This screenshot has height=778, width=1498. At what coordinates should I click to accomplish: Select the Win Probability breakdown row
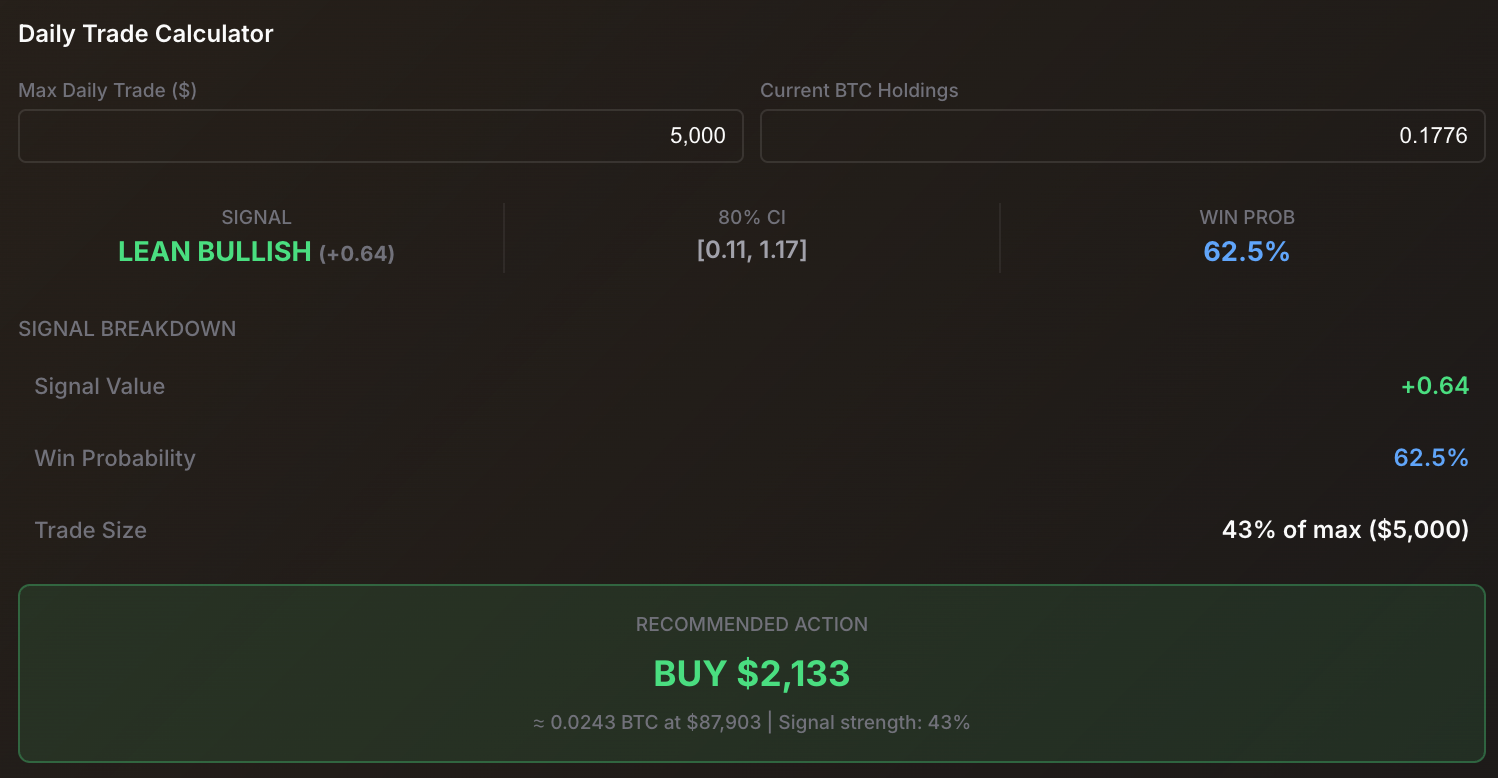tap(115, 458)
